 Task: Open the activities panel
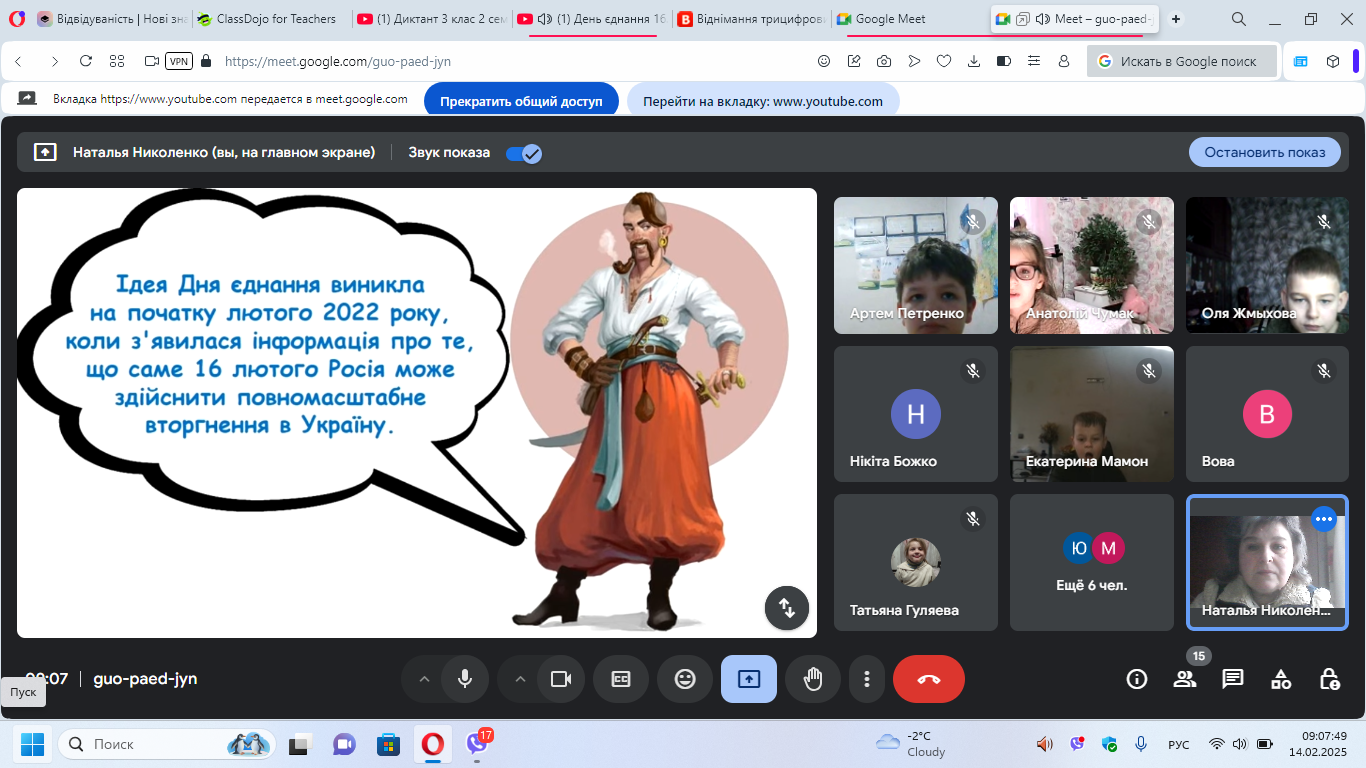point(1281,679)
